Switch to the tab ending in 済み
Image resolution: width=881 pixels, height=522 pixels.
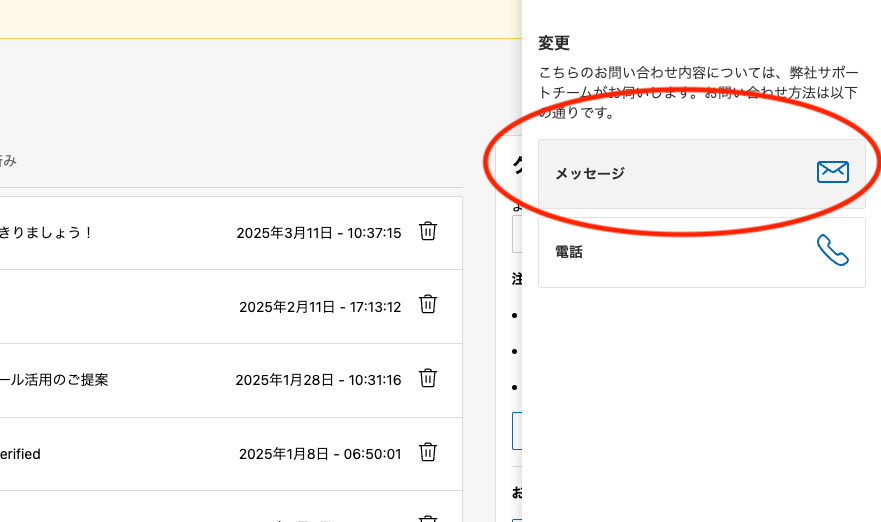[x=8, y=160]
